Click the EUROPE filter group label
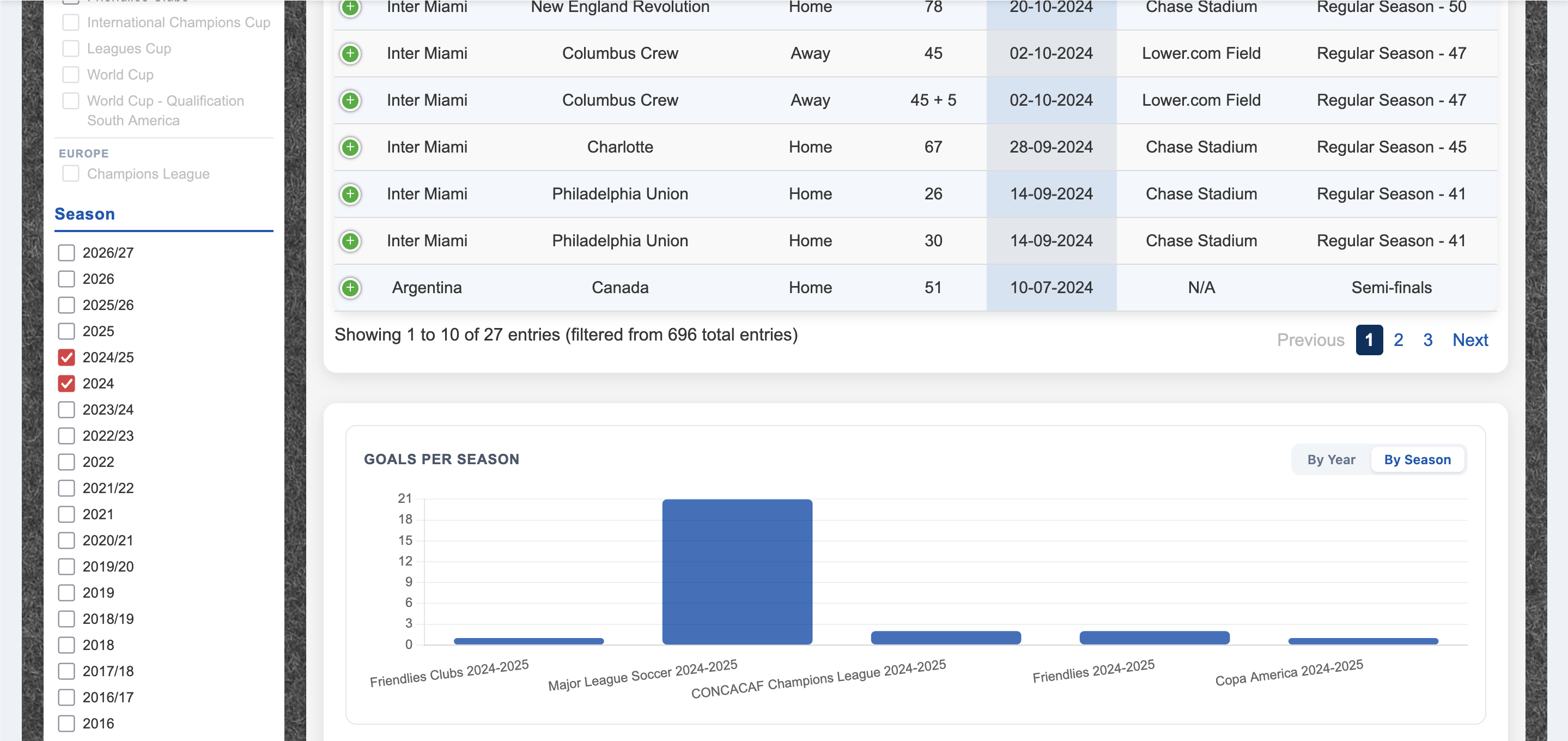The width and height of the screenshot is (1568, 741). (83, 154)
